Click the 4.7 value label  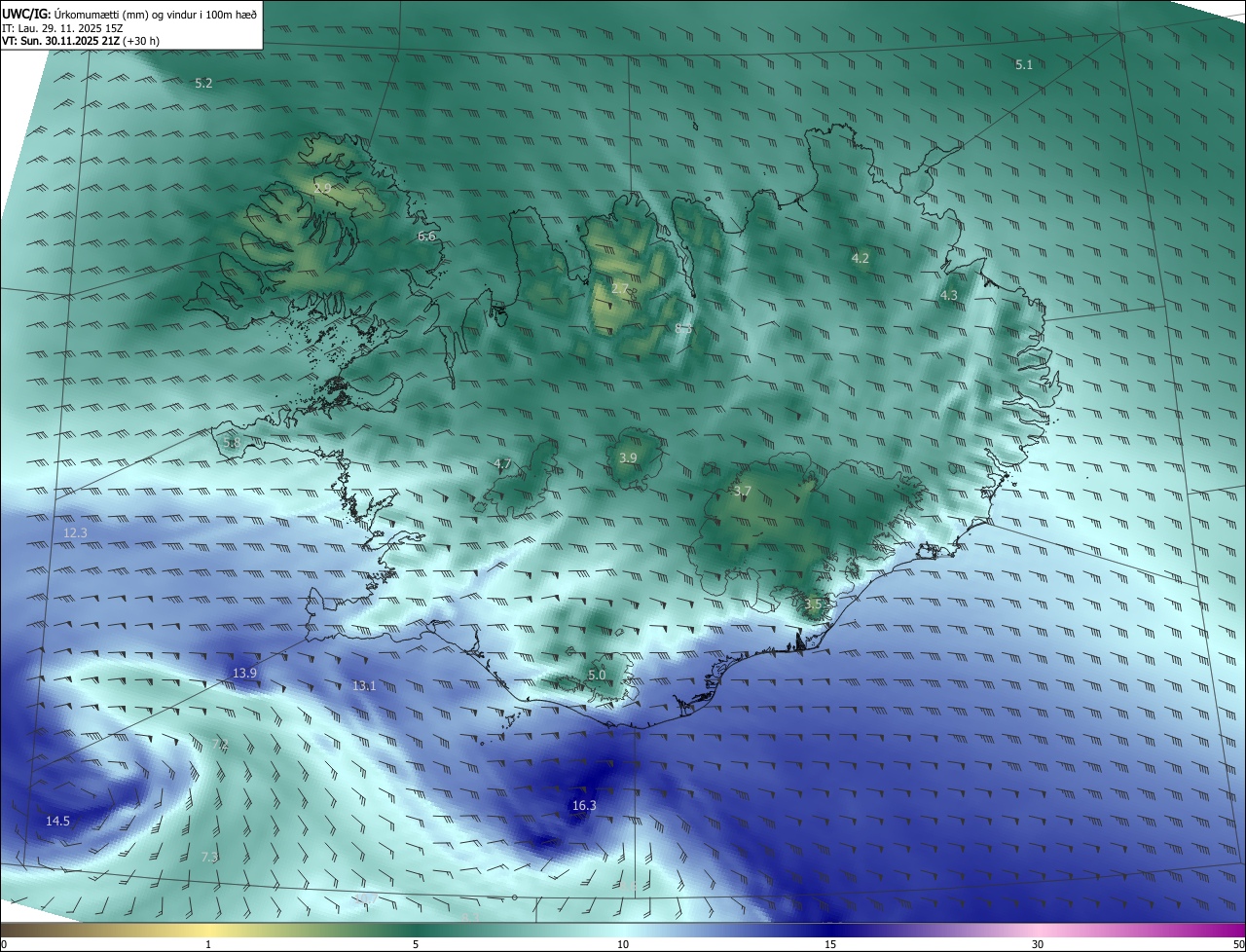pos(502,464)
